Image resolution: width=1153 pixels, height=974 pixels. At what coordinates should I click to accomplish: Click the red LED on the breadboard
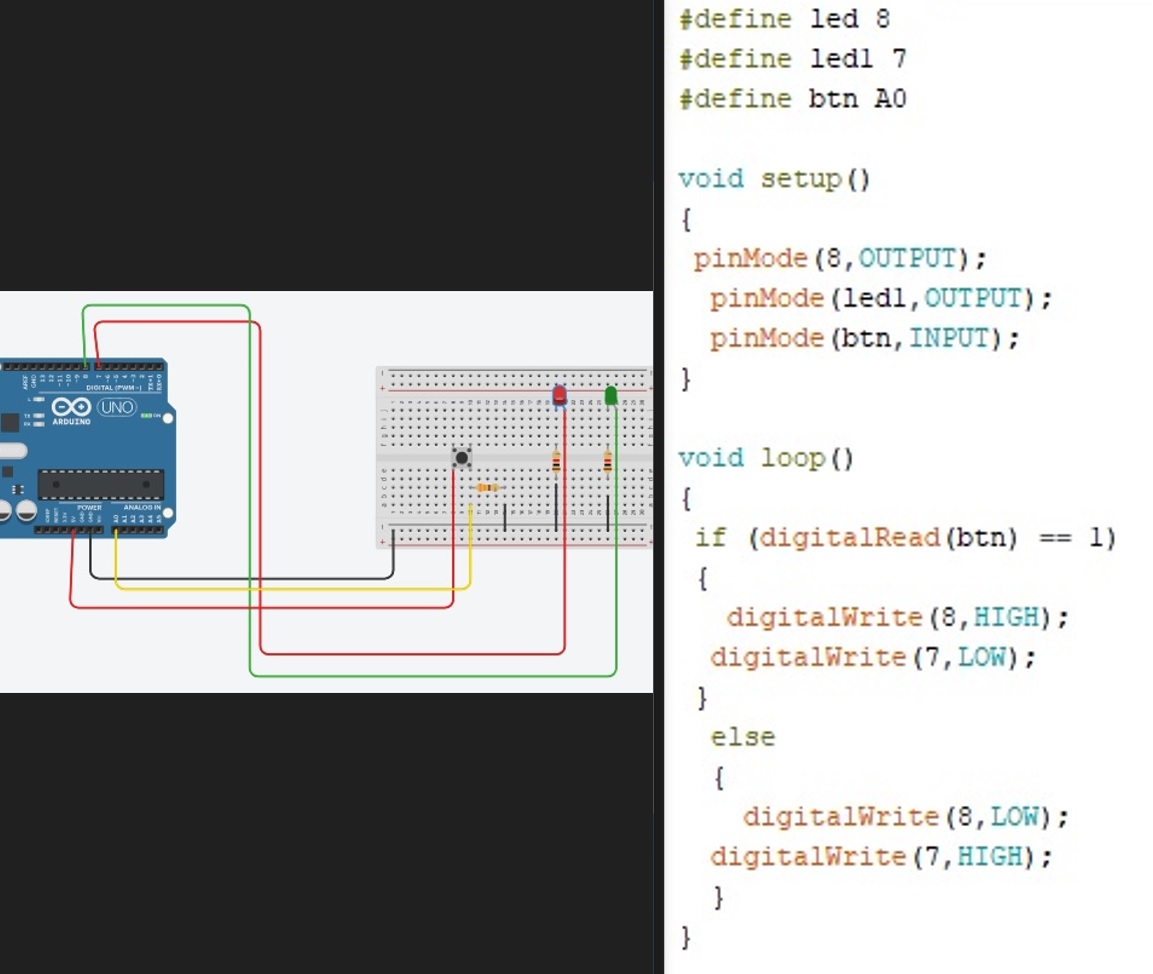(x=559, y=397)
